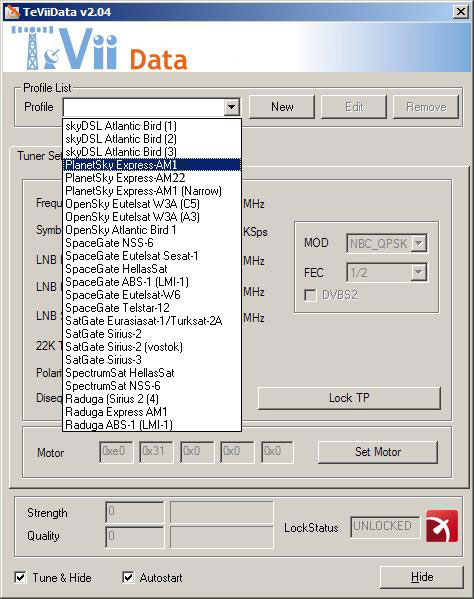Select OpenSky Eutelsat W3A (C5) entry
The width and height of the screenshot is (474, 599).
point(152,204)
